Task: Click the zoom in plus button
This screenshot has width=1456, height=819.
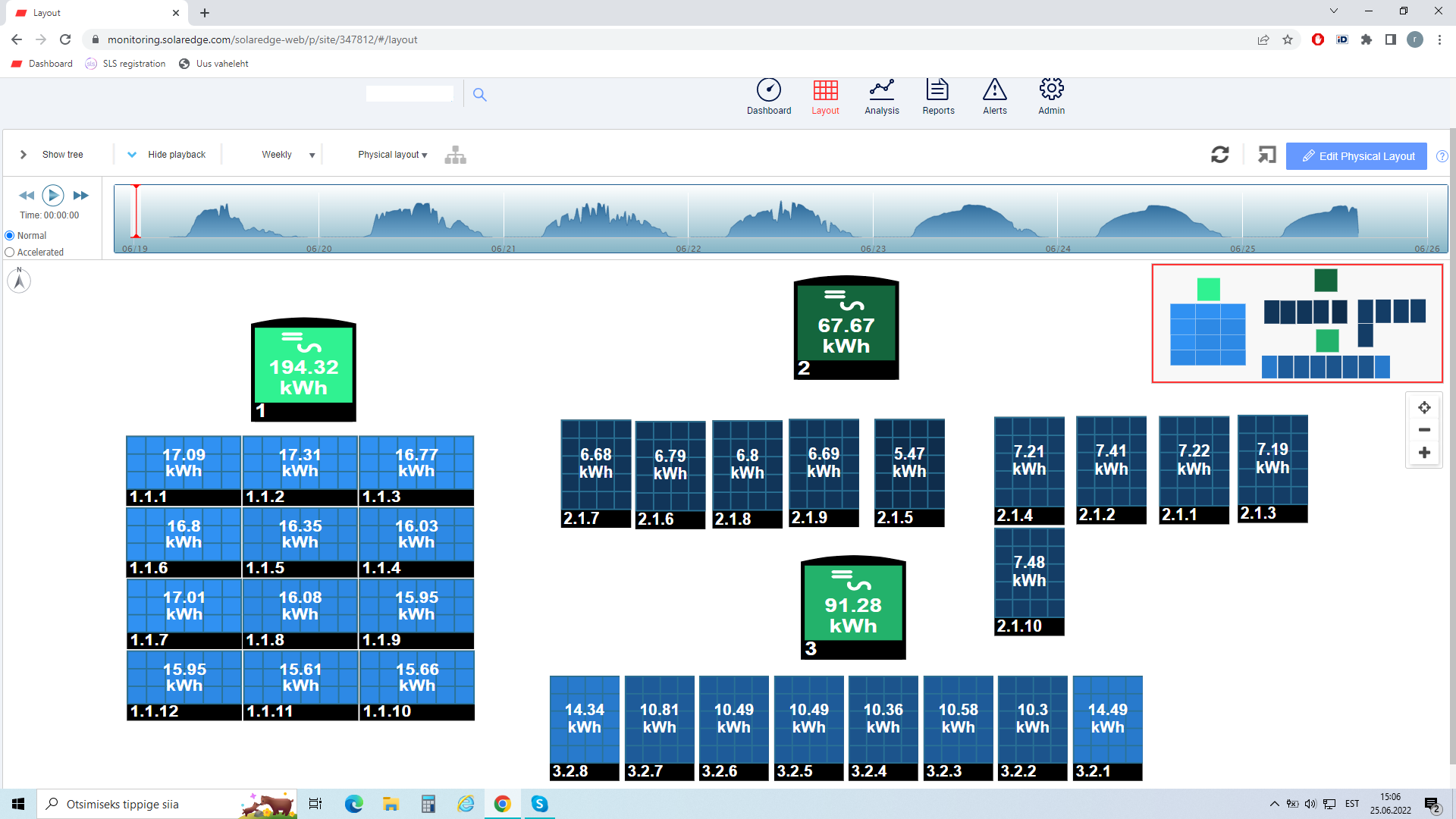Action: click(1424, 453)
